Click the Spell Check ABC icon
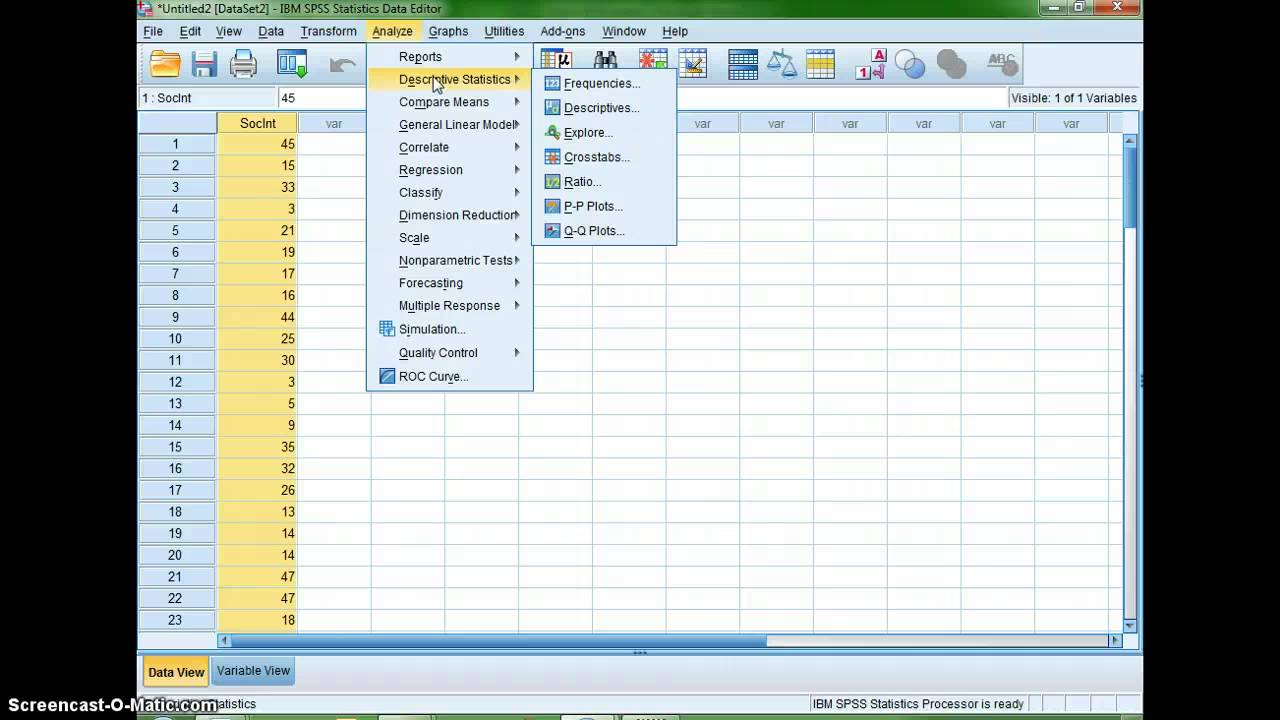Screen dimensions: 1280x720 tap(1002, 65)
